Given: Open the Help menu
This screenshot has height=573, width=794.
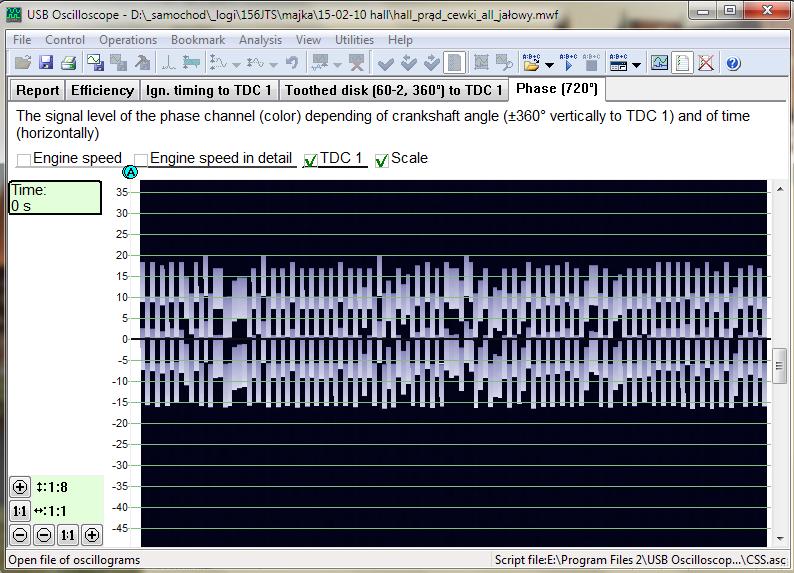Looking at the screenshot, I should click(x=400, y=39).
